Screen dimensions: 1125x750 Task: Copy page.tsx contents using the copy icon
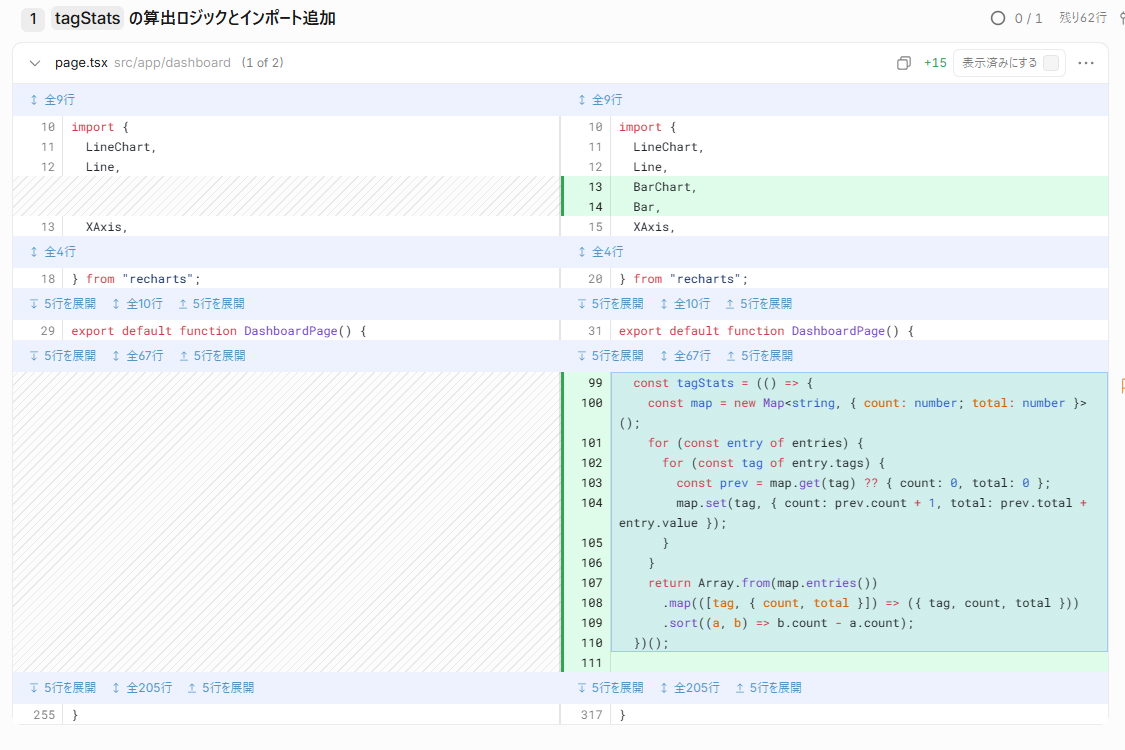(903, 63)
